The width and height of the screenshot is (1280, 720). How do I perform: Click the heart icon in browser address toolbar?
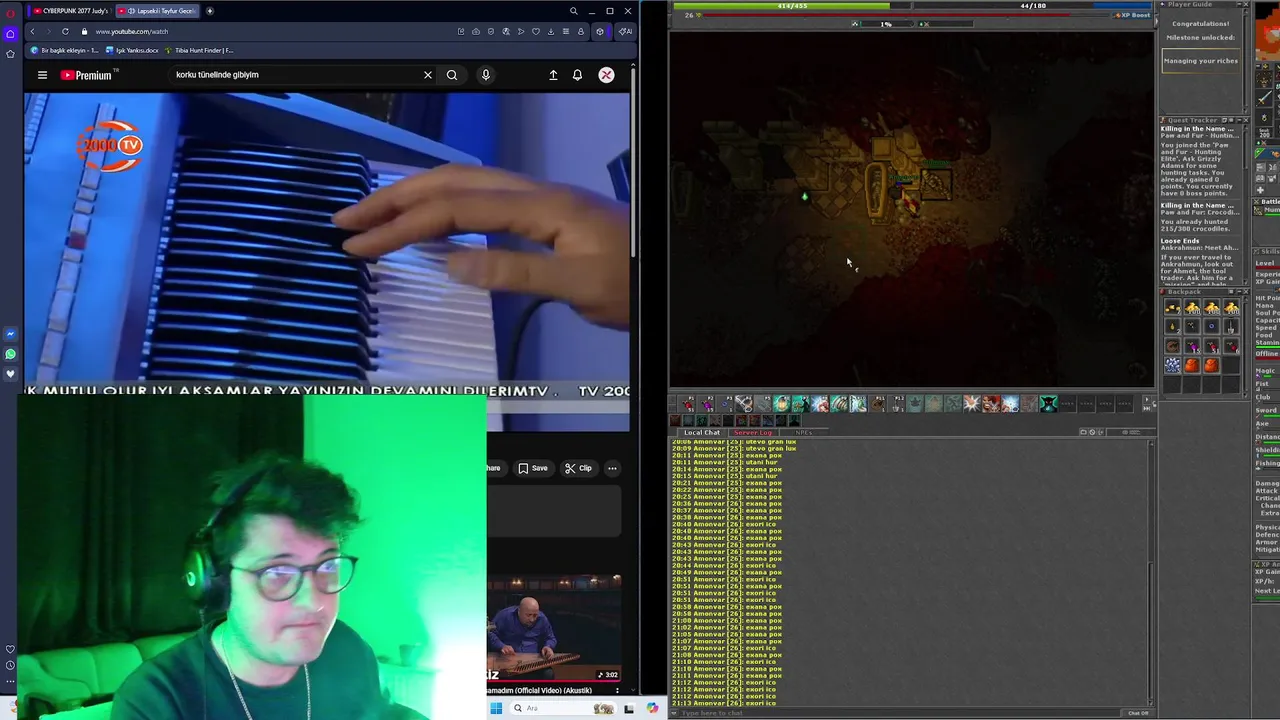coord(536,31)
